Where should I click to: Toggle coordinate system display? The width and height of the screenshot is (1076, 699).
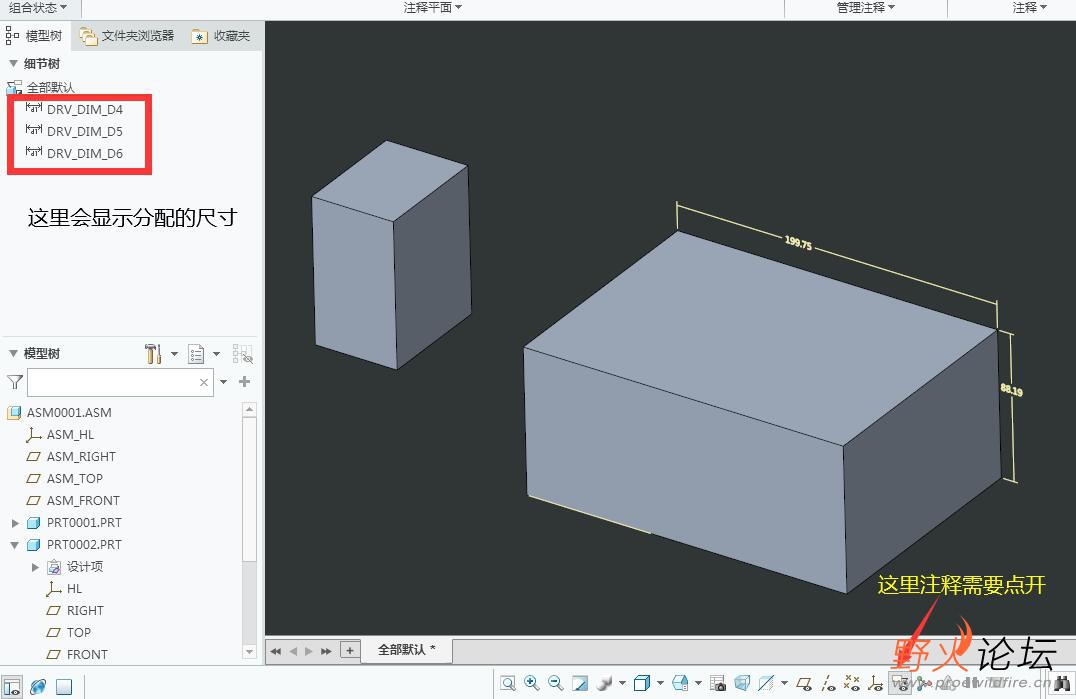(x=876, y=683)
